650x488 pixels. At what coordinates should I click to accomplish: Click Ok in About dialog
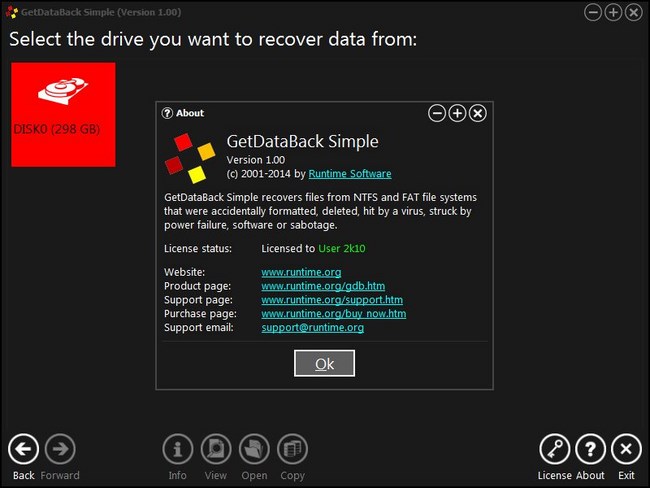[x=324, y=364]
